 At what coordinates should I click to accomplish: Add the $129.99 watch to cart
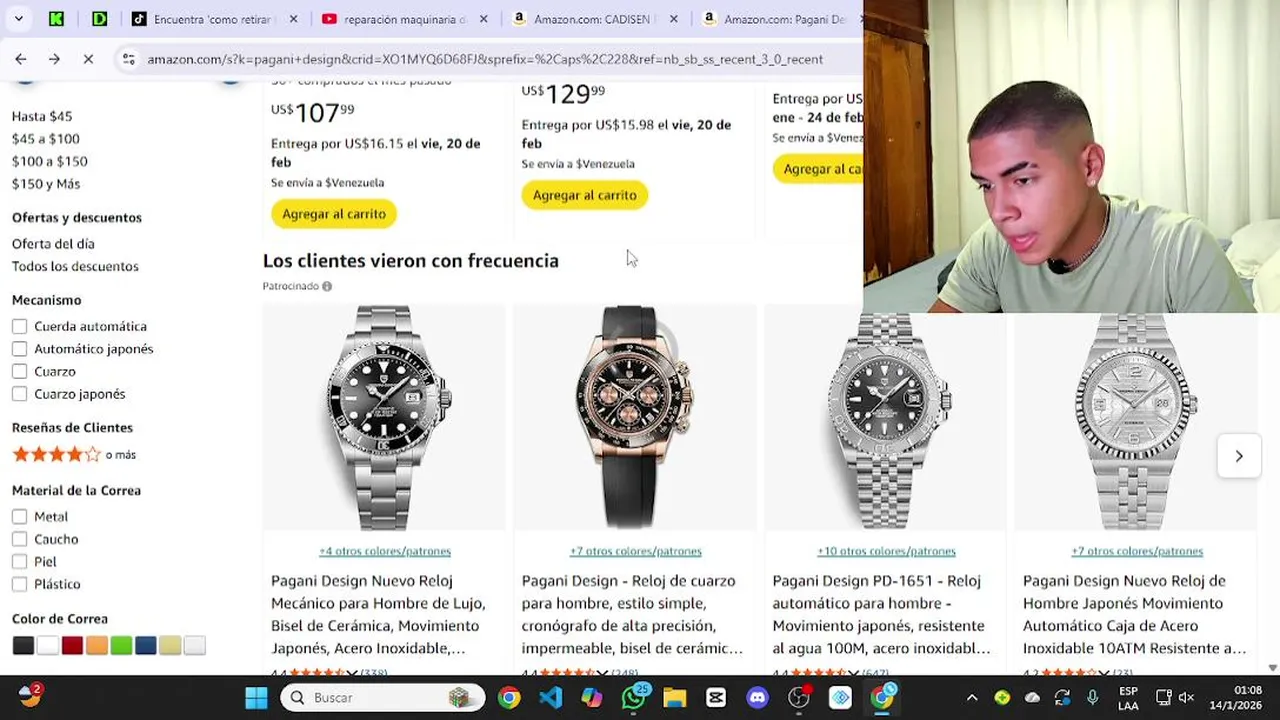585,195
